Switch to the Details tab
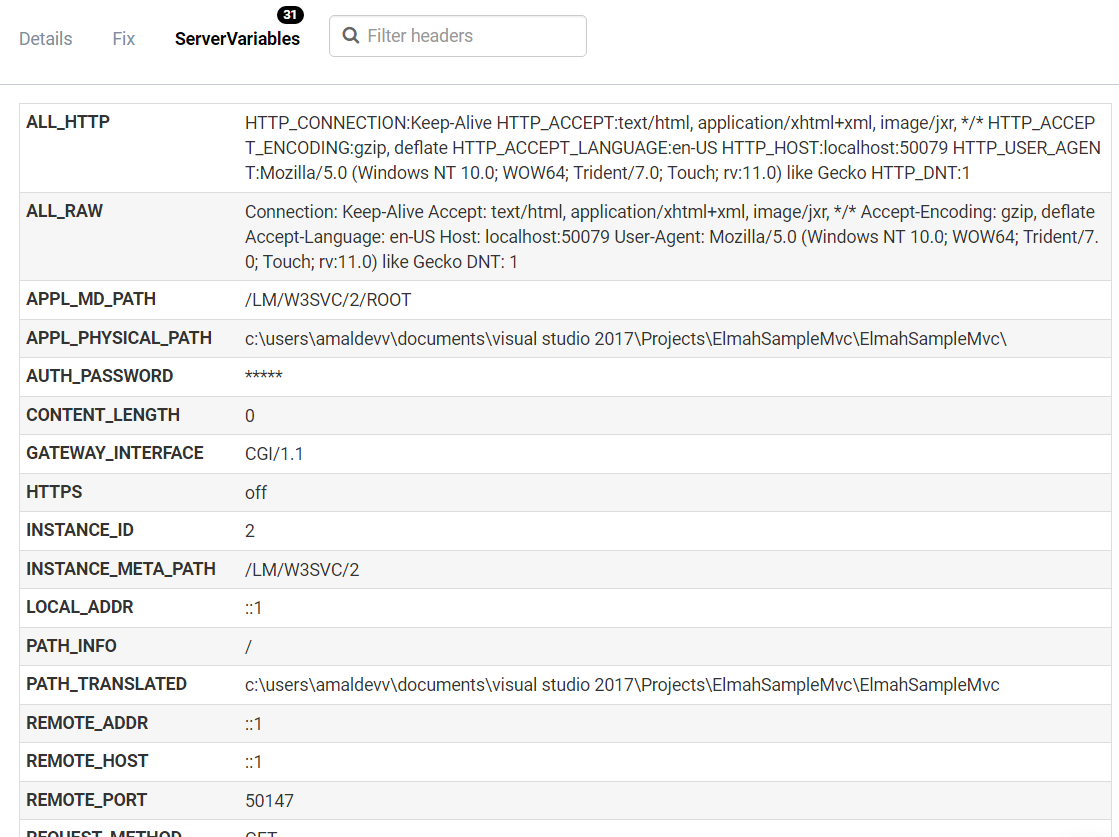 (46, 39)
